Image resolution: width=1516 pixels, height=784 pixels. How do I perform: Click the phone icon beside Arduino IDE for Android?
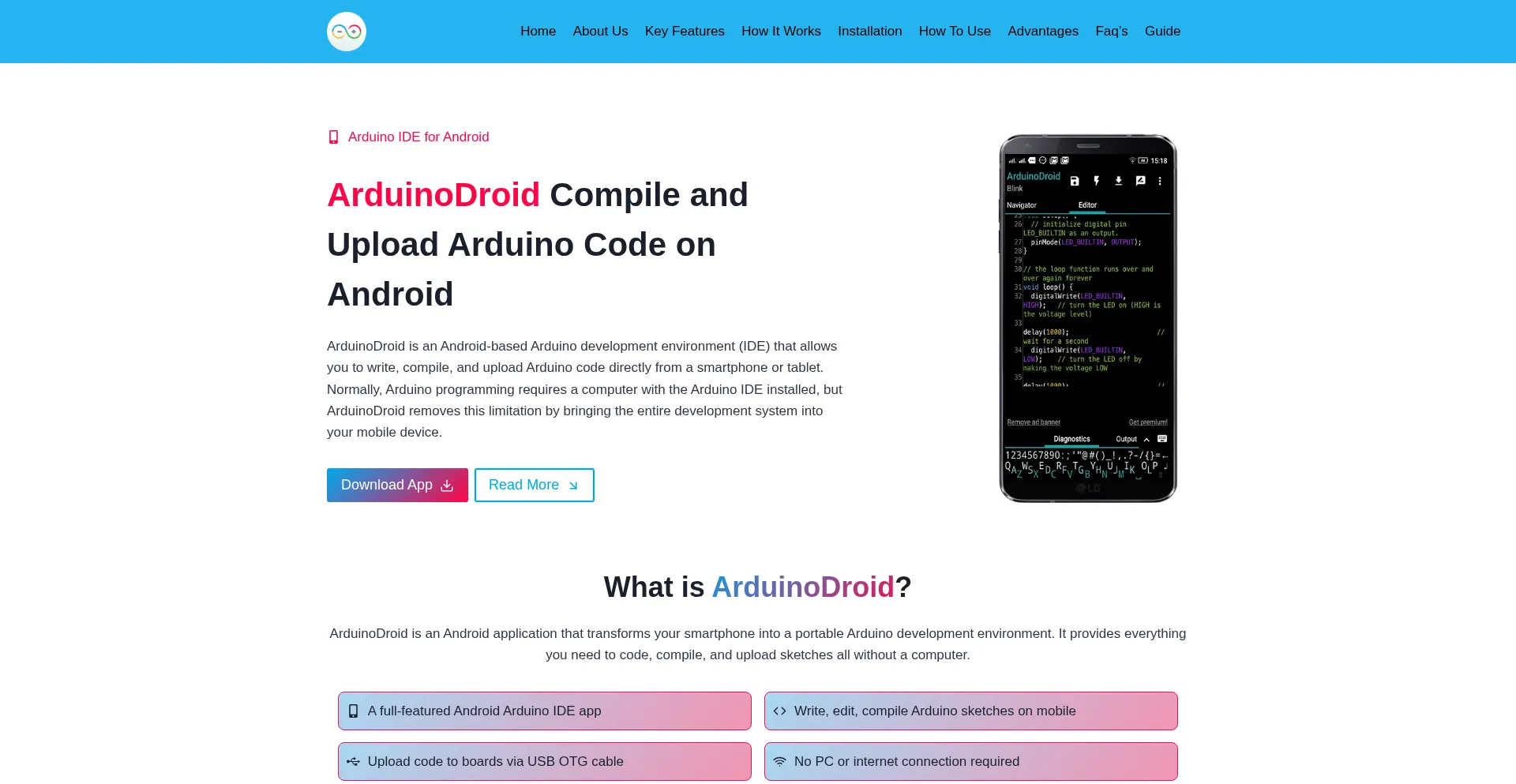click(333, 137)
